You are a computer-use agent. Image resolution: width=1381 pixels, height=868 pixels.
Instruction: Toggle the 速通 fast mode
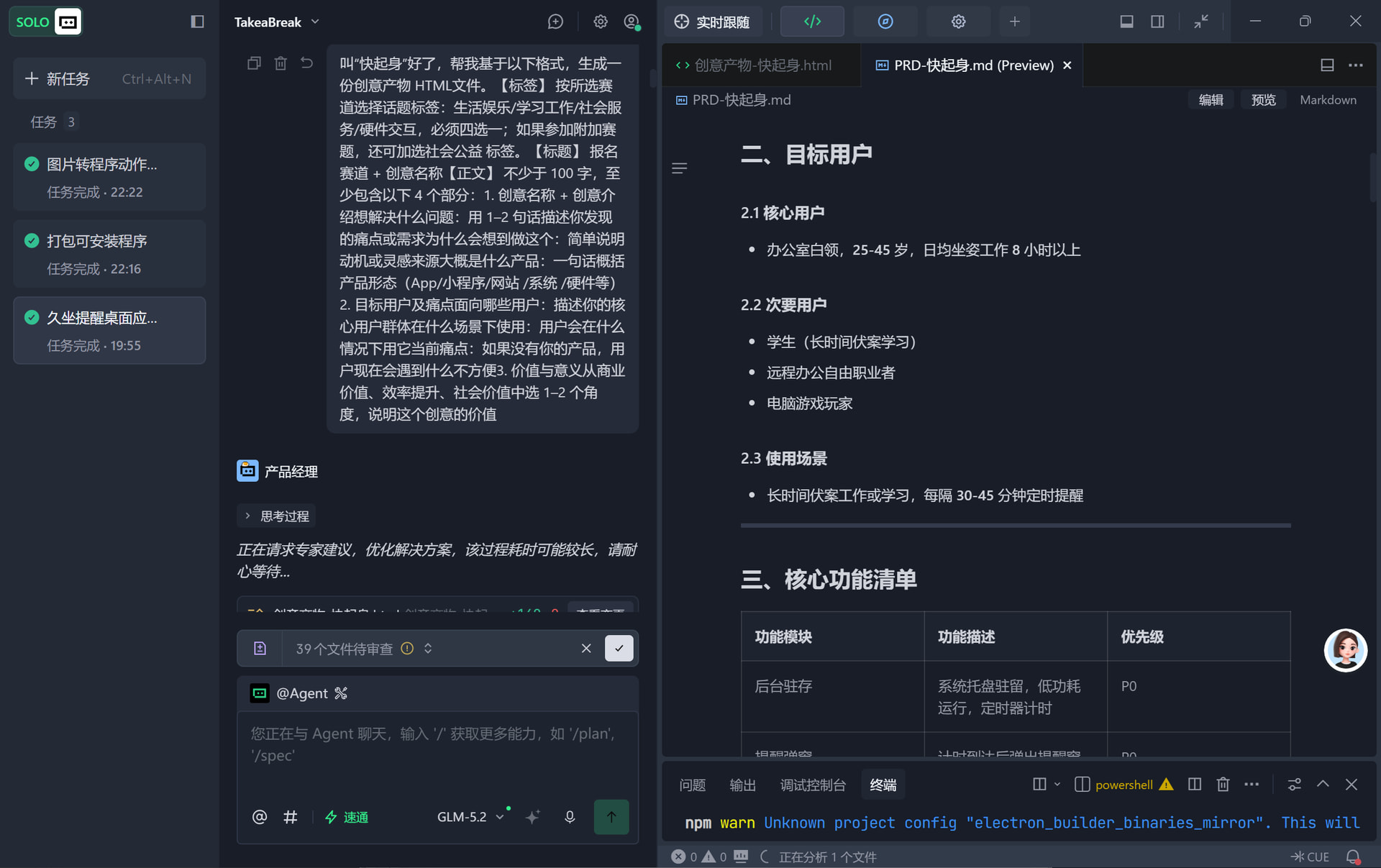[347, 817]
